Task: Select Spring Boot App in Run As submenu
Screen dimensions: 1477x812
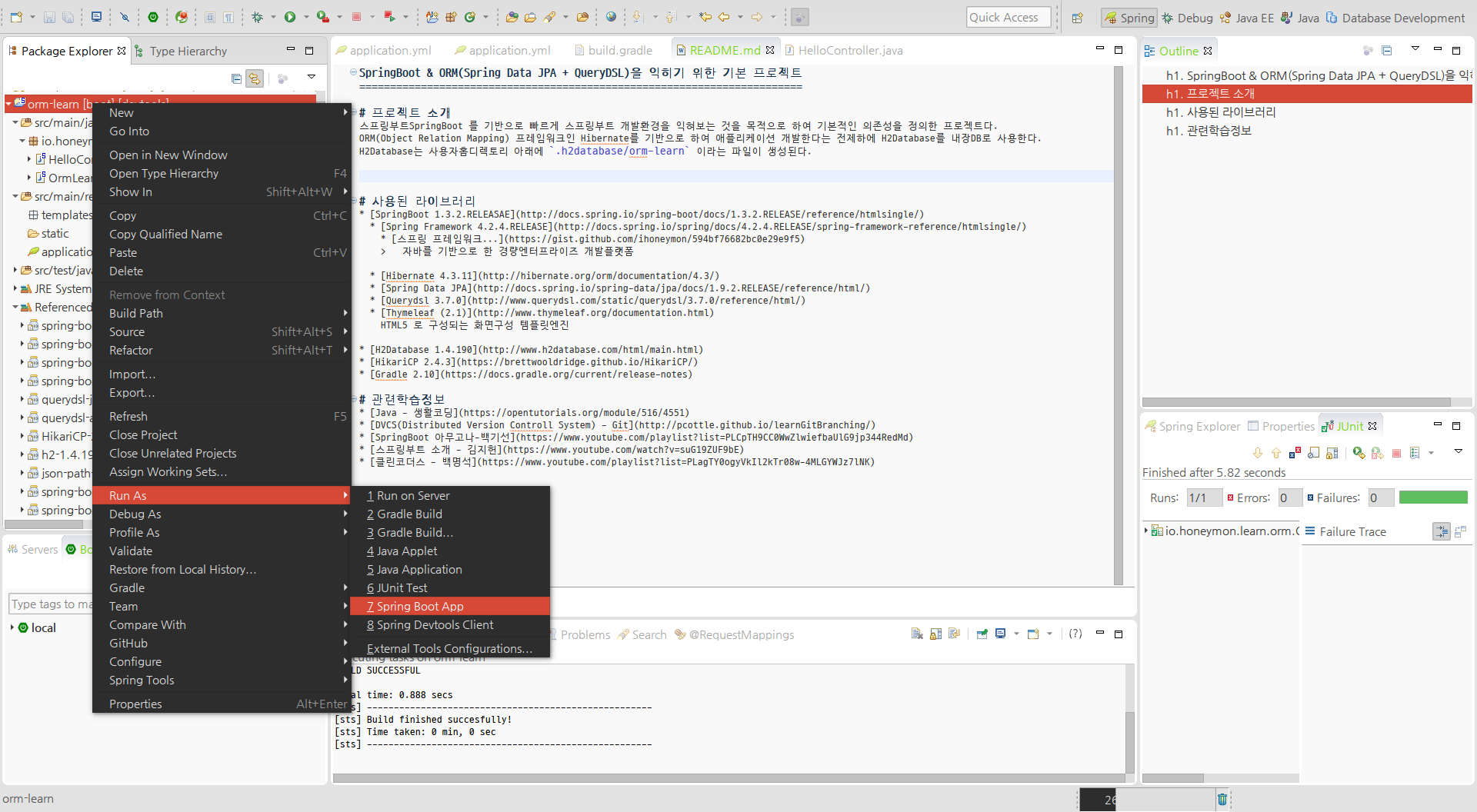Action: tap(450, 606)
